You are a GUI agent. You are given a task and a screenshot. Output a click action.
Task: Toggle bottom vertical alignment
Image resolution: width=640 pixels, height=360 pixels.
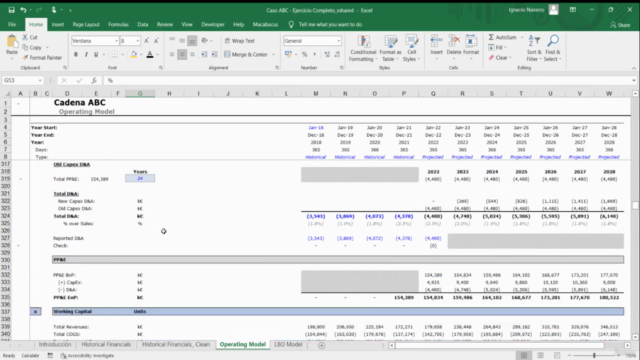coord(192,40)
